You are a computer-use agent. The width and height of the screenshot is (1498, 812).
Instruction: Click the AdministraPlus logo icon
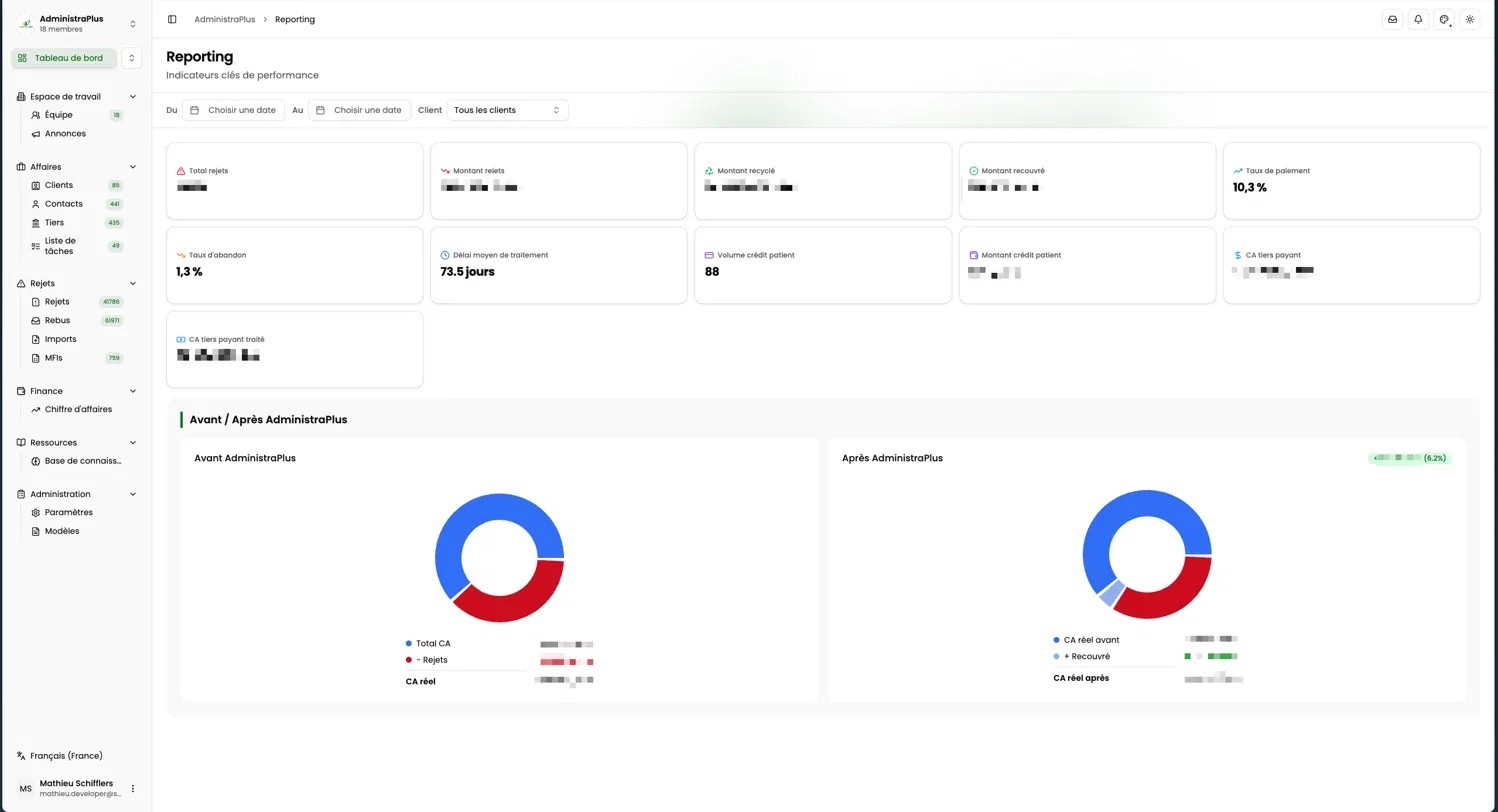point(25,24)
